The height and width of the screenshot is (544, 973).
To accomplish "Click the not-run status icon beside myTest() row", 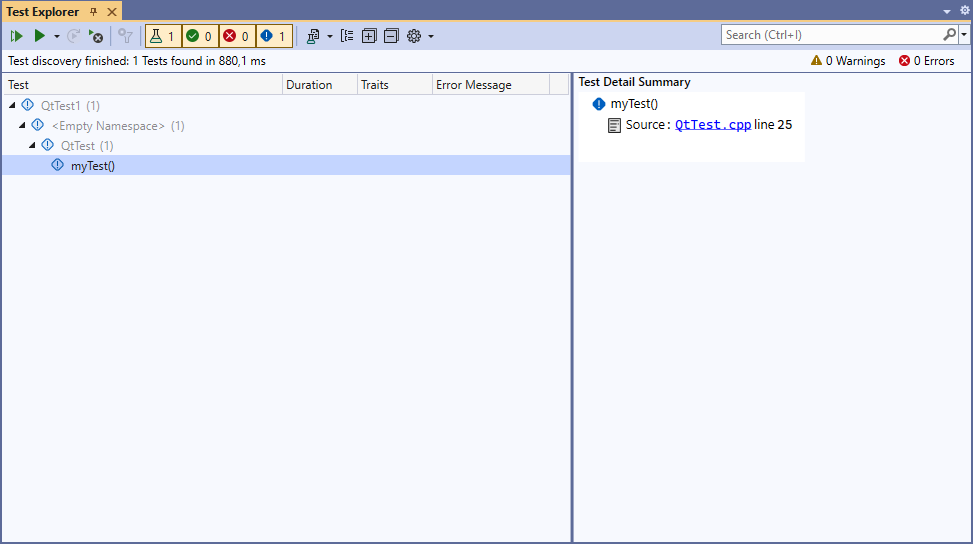I will (58, 164).
